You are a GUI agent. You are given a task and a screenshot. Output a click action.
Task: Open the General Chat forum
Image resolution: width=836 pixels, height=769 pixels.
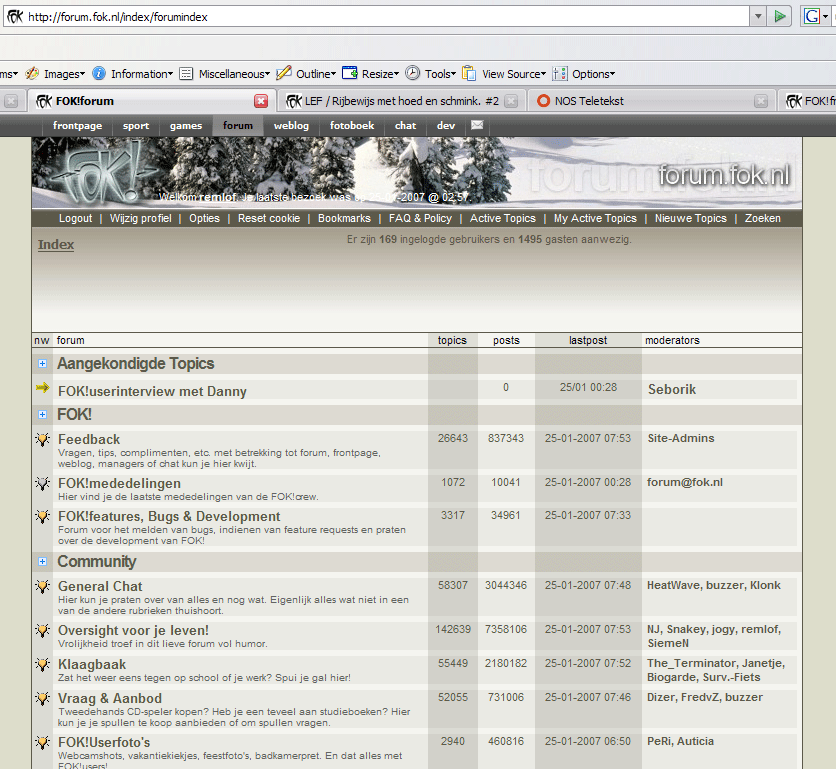(100, 587)
